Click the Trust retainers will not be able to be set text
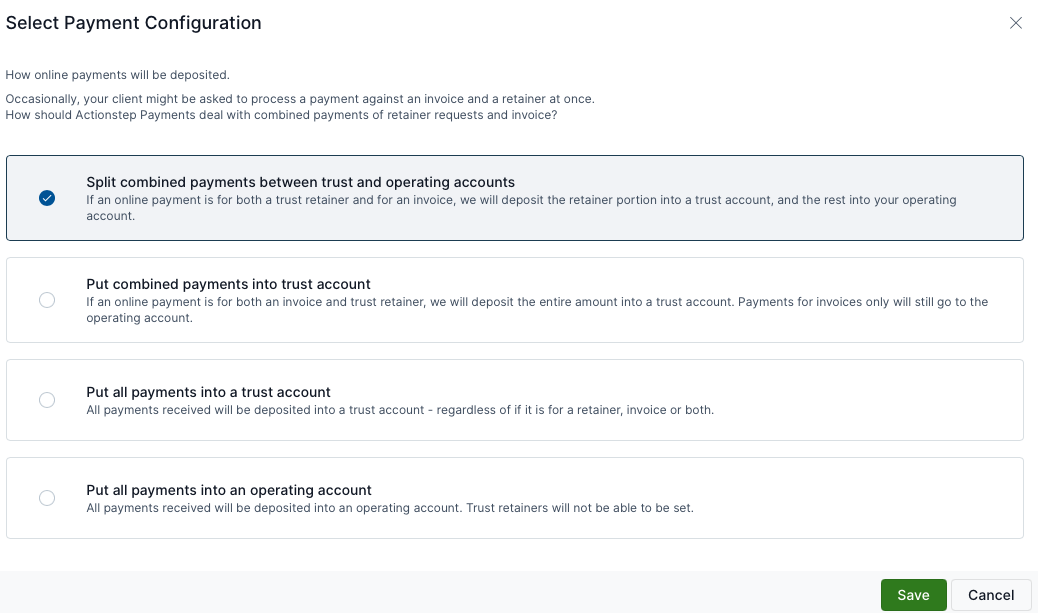This screenshot has height=613, width=1038. click(x=580, y=508)
